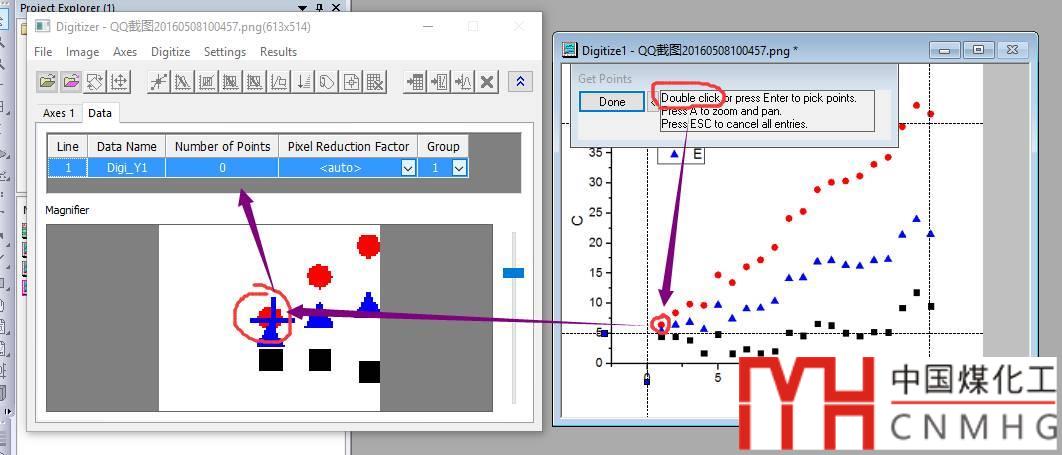Click the Done button in Get Points

(x=612, y=102)
